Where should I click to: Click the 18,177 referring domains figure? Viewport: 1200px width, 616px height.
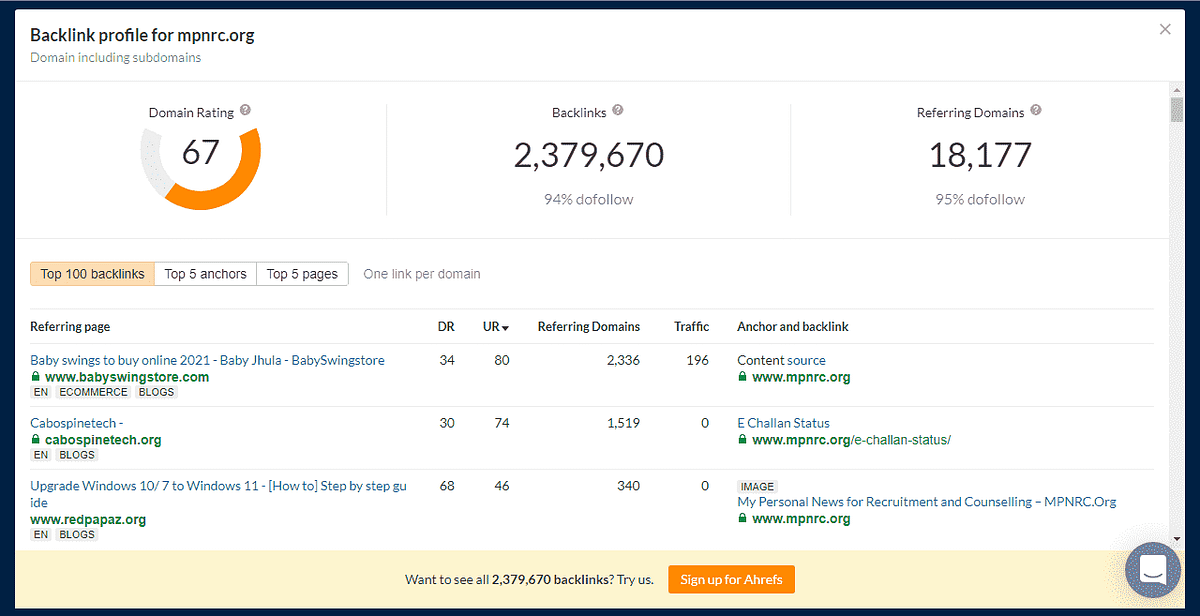980,155
